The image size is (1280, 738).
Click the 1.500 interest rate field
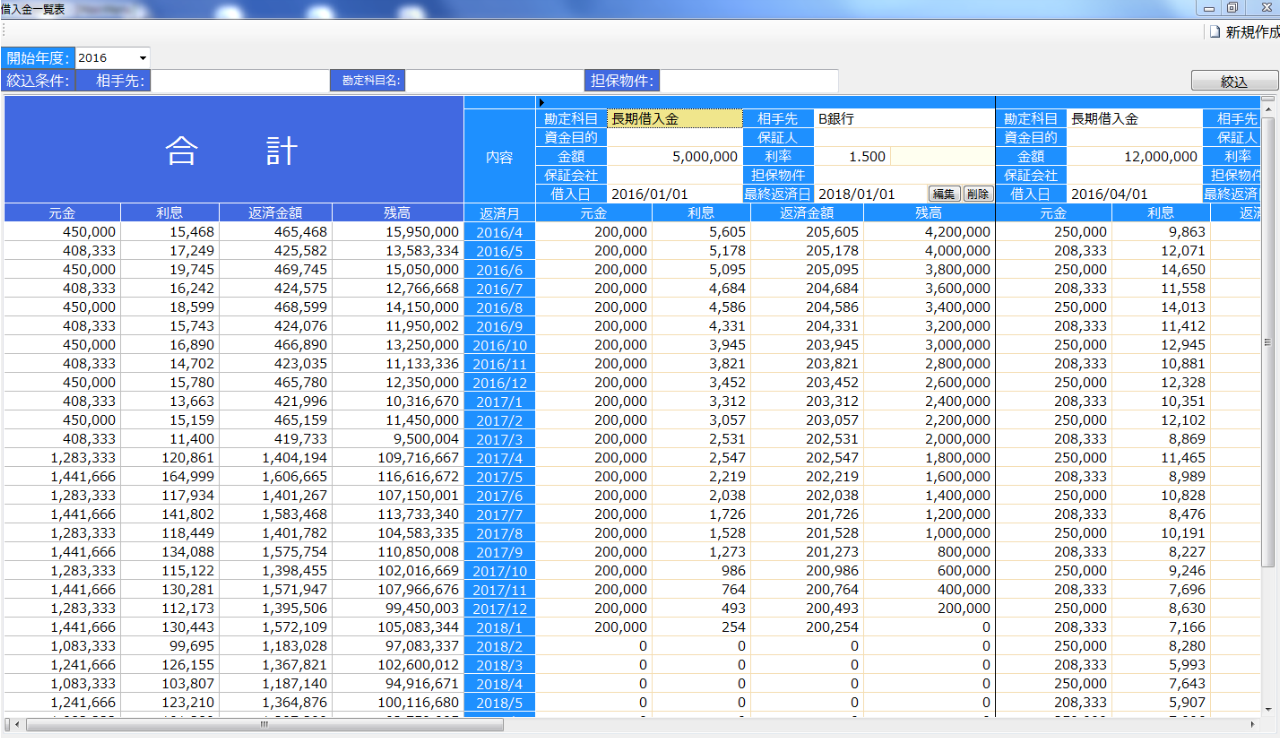pyautogui.click(x=851, y=156)
